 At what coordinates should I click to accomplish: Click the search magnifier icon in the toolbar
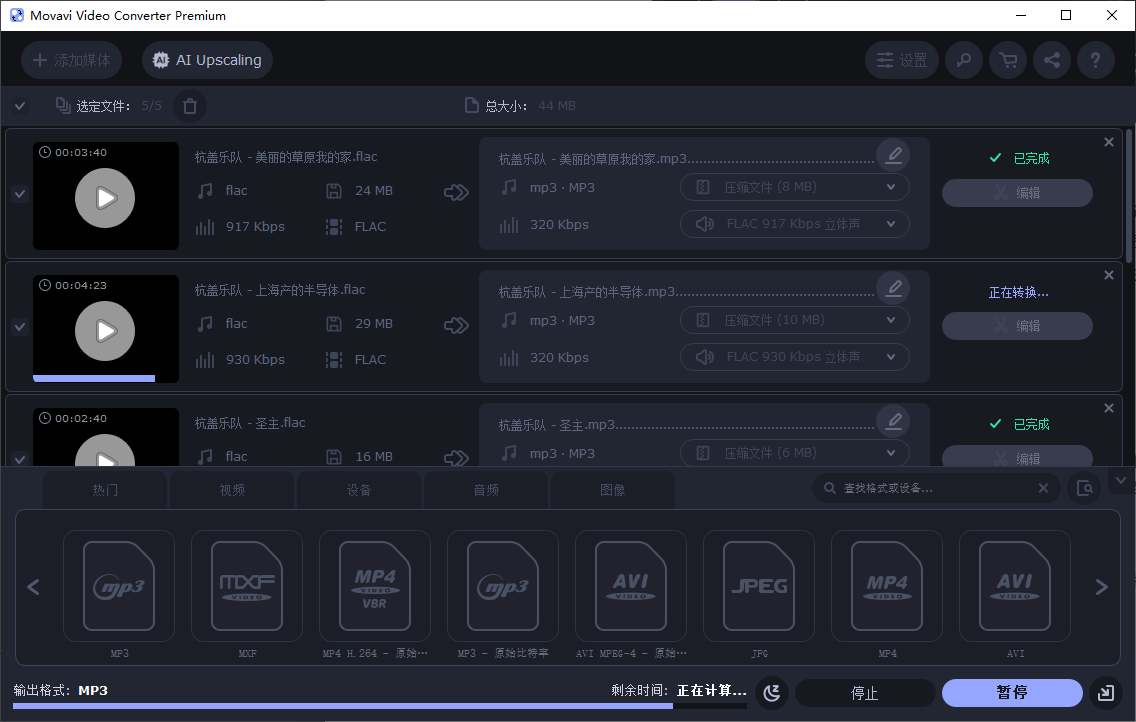point(963,60)
